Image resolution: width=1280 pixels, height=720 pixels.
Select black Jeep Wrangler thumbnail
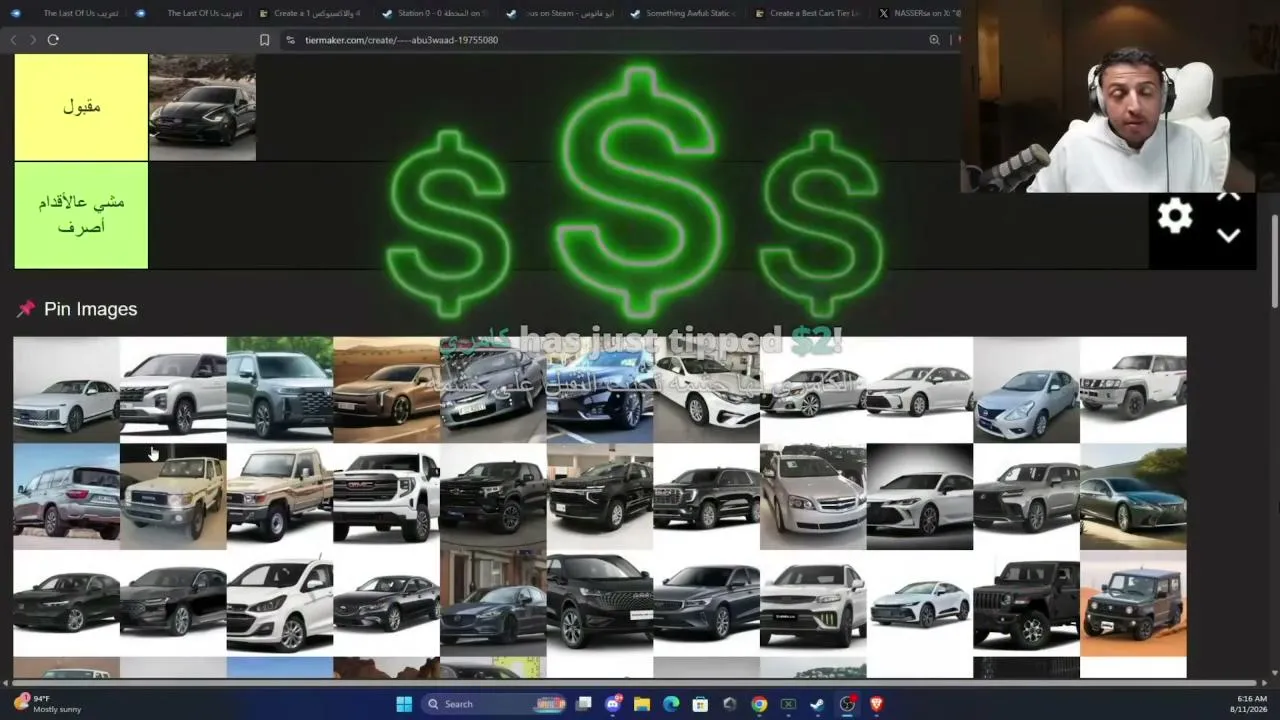[1026, 603]
